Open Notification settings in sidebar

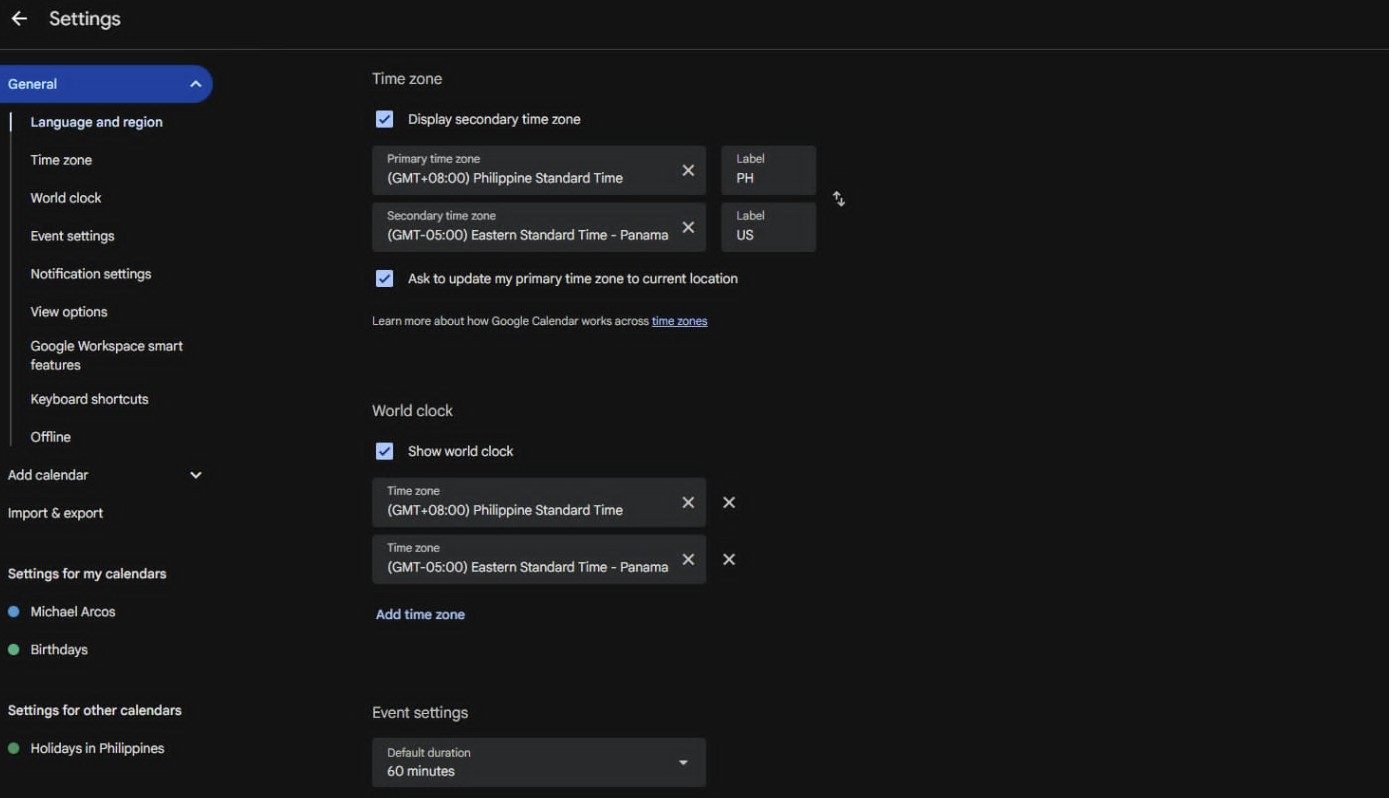[x=91, y=274]
